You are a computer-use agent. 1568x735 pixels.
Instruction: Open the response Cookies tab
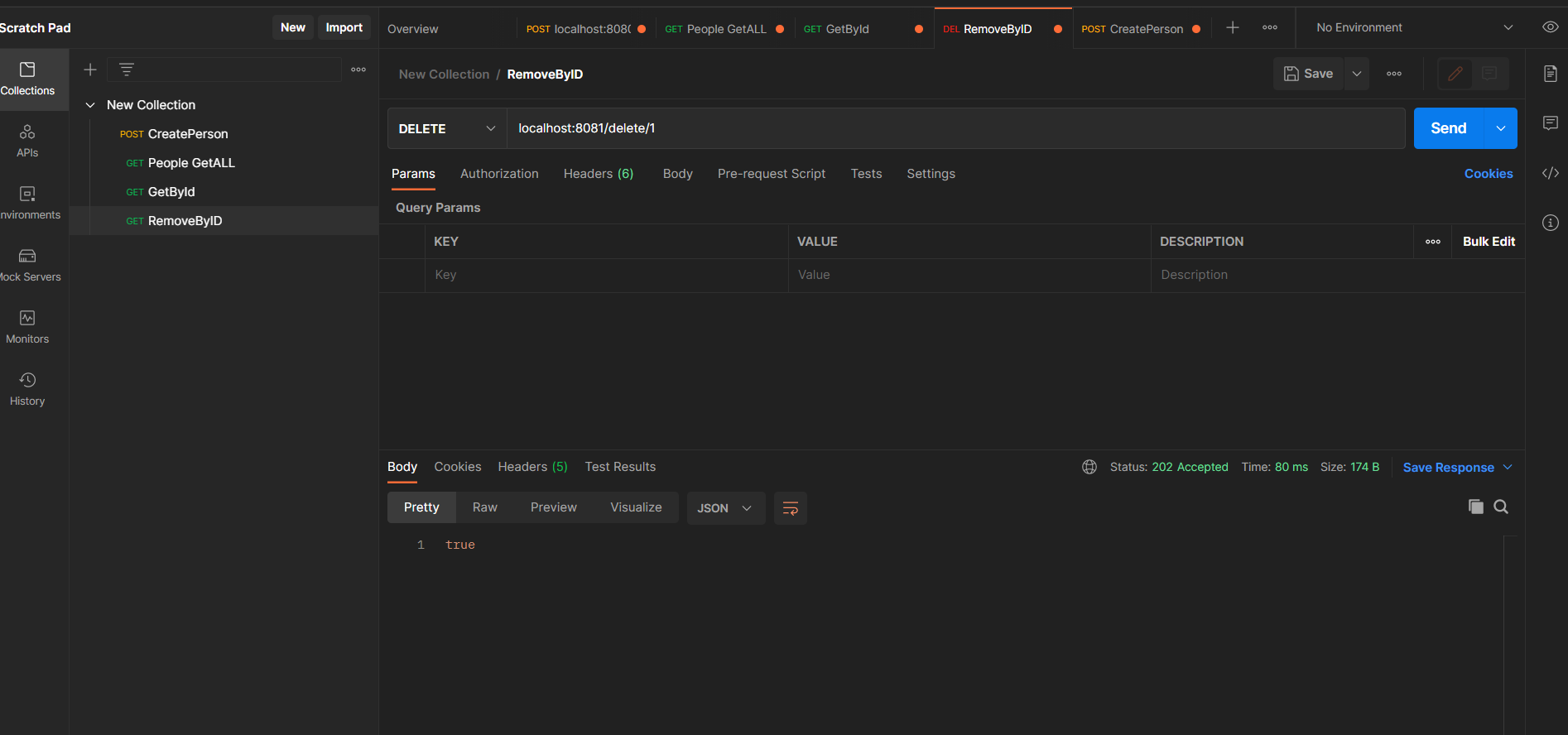click(x=458, y=467)
